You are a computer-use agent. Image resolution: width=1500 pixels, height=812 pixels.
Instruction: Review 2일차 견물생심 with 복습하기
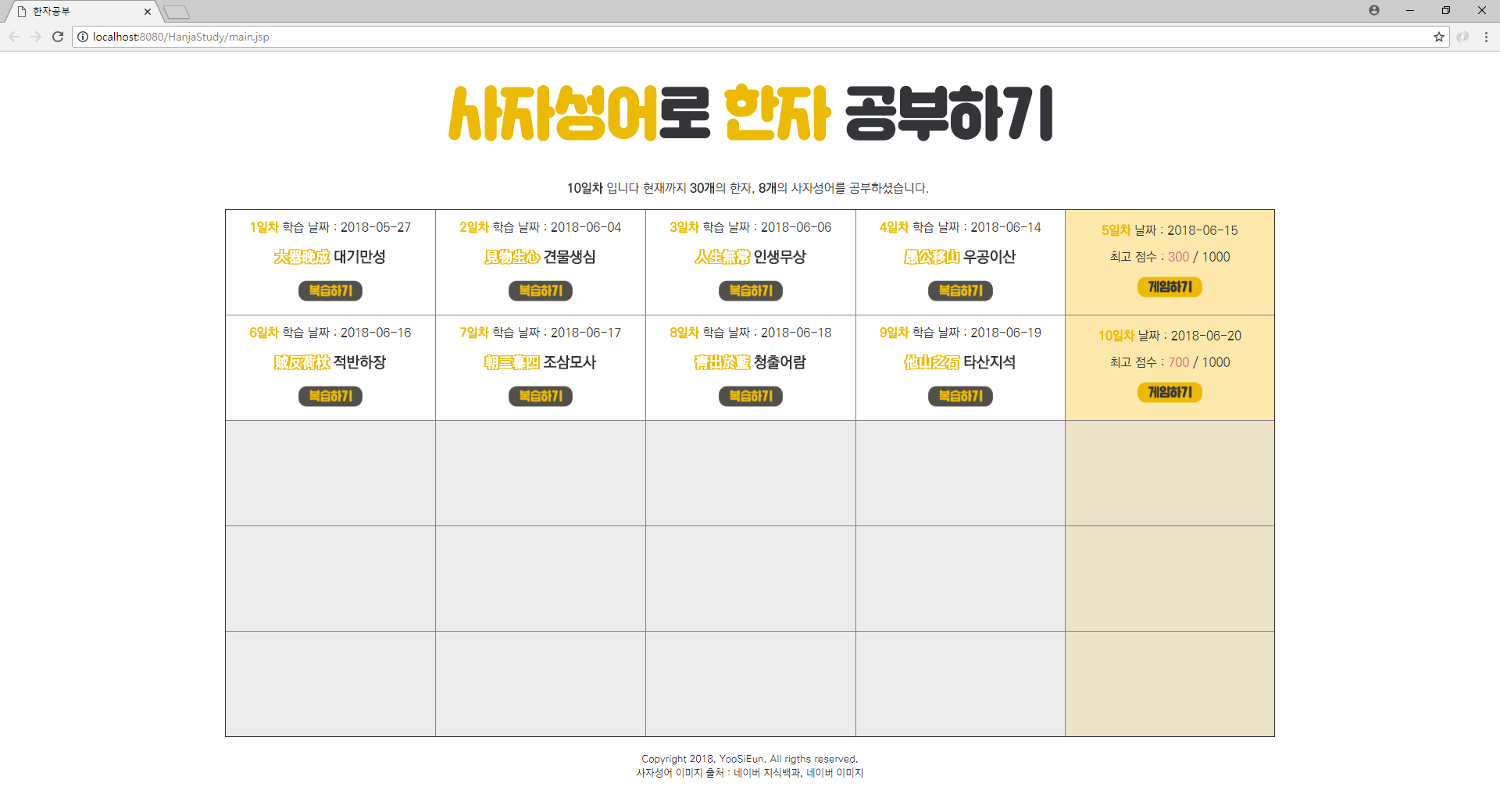tap(540, 290)
